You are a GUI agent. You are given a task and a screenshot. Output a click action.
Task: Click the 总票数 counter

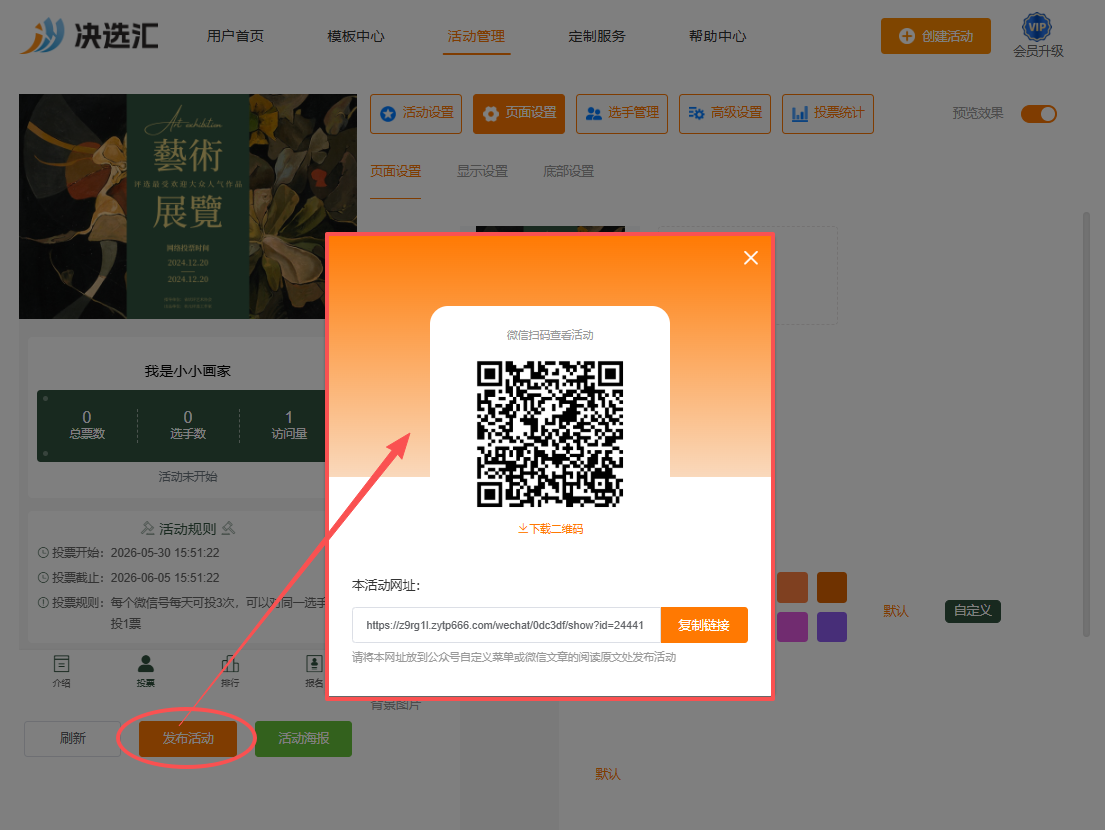[x=87, y=425]
